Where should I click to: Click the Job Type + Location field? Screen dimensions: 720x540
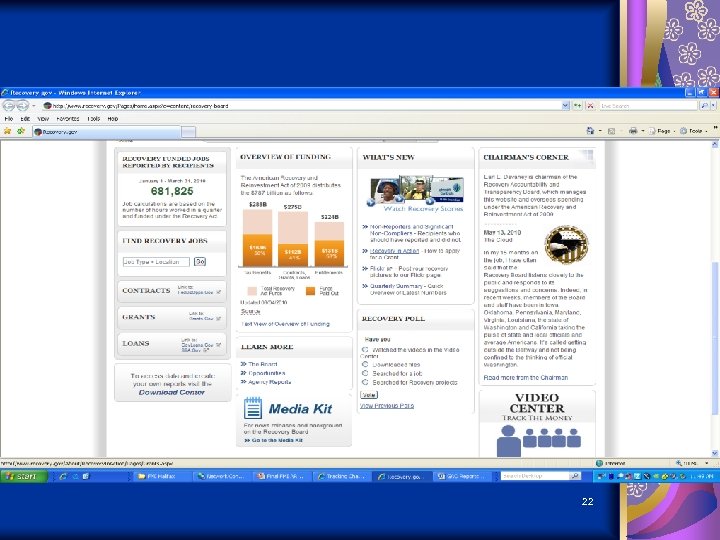156,262
